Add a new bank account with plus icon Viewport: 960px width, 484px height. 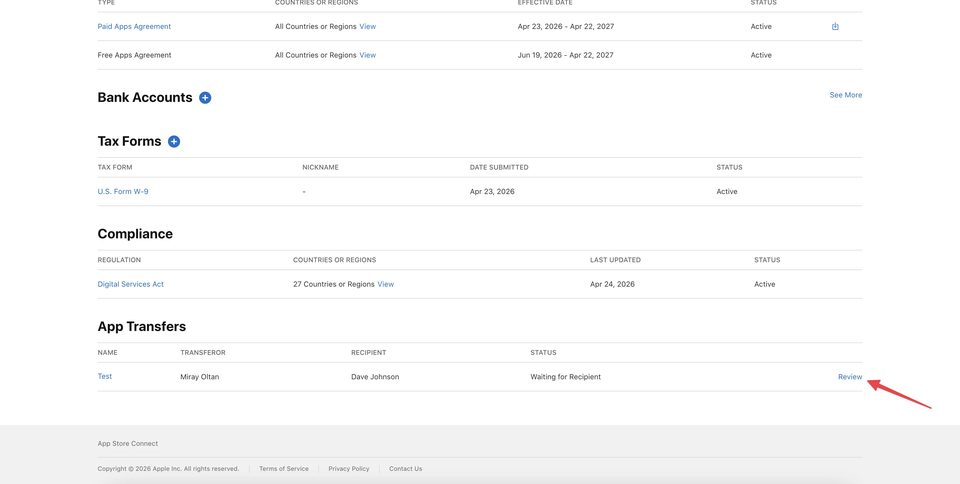(x=205, y=98)
